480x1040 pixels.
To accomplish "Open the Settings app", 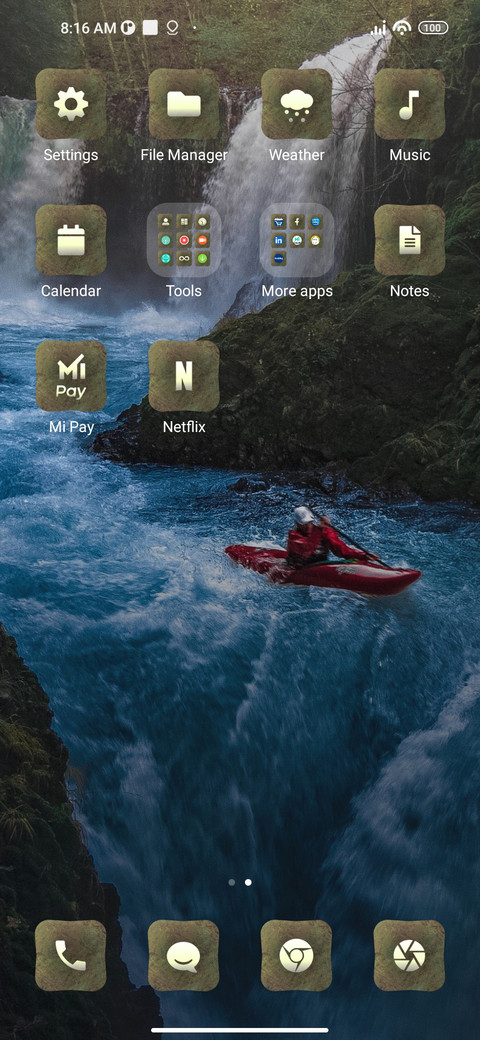I will point(71,104).
